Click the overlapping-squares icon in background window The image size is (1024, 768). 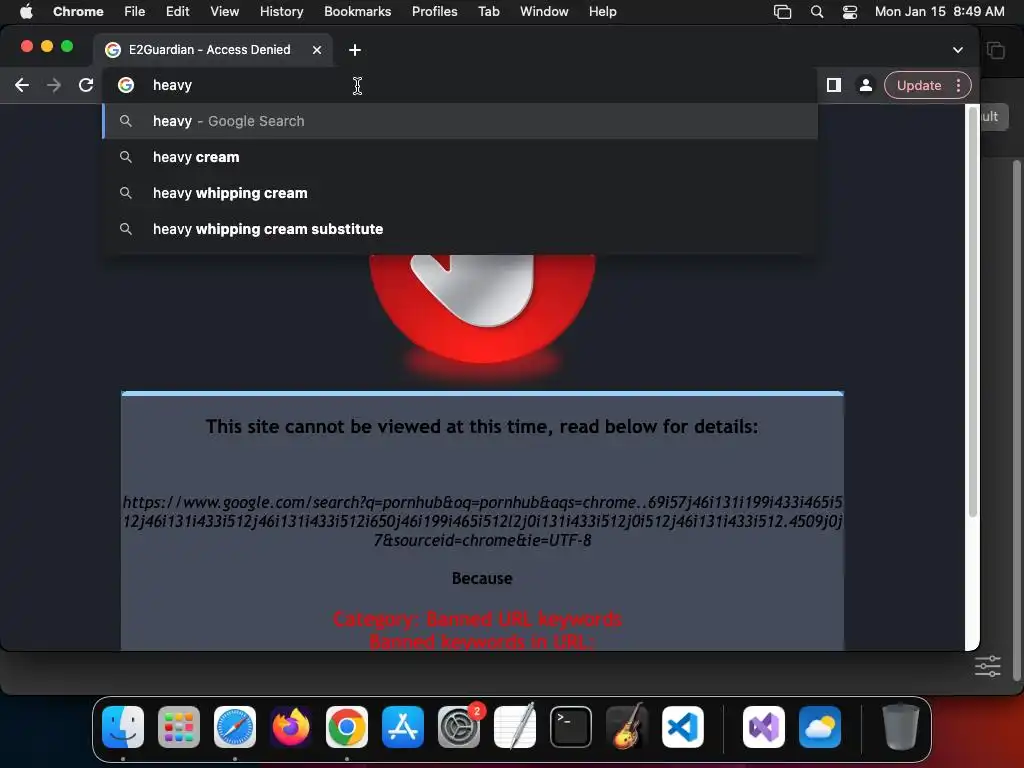(x=995, y=50)
